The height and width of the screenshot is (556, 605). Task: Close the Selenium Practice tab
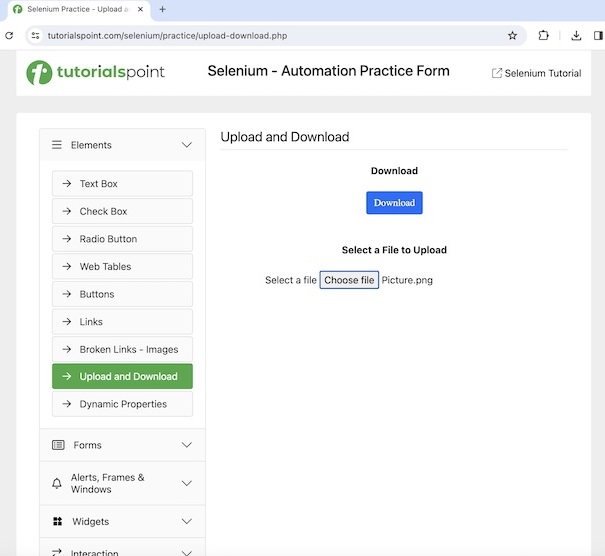pyautogui.click(x=140, y=9)
